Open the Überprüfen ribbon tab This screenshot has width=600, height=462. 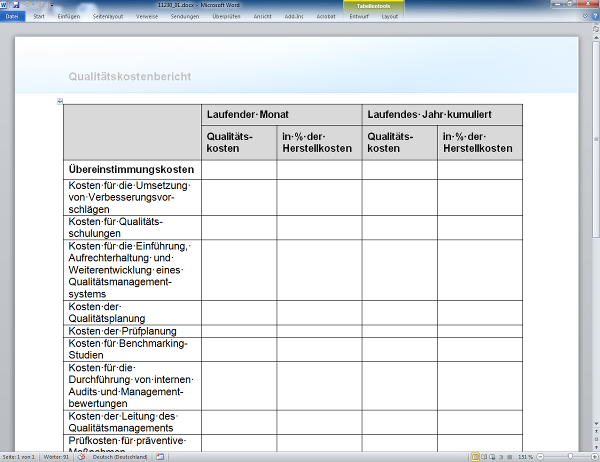click(227, 17)
